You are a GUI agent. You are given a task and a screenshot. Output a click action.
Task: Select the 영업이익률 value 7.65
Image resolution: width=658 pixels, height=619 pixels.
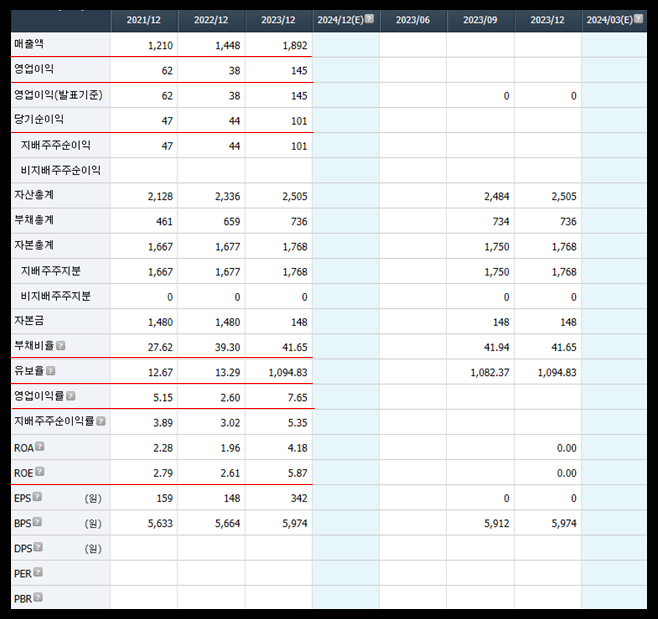[x=298, y=397]
